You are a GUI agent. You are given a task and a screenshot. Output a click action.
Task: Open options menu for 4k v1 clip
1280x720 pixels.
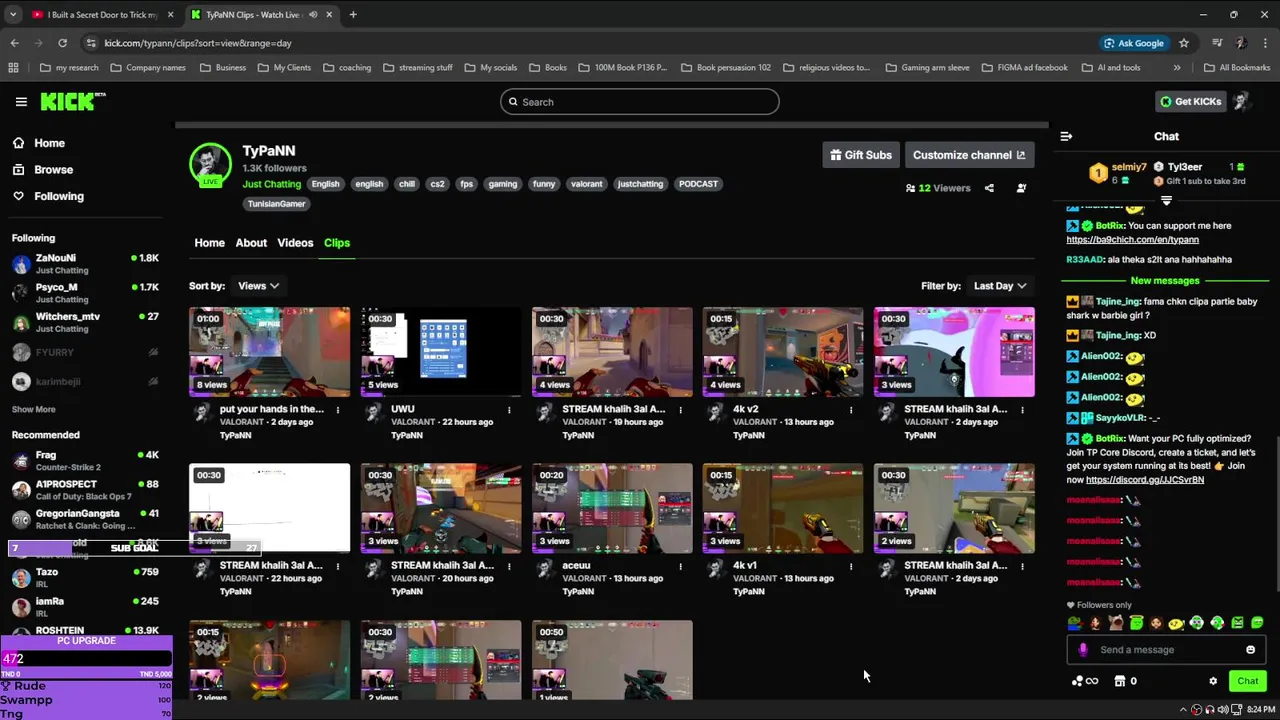click(x=851, y=566)
